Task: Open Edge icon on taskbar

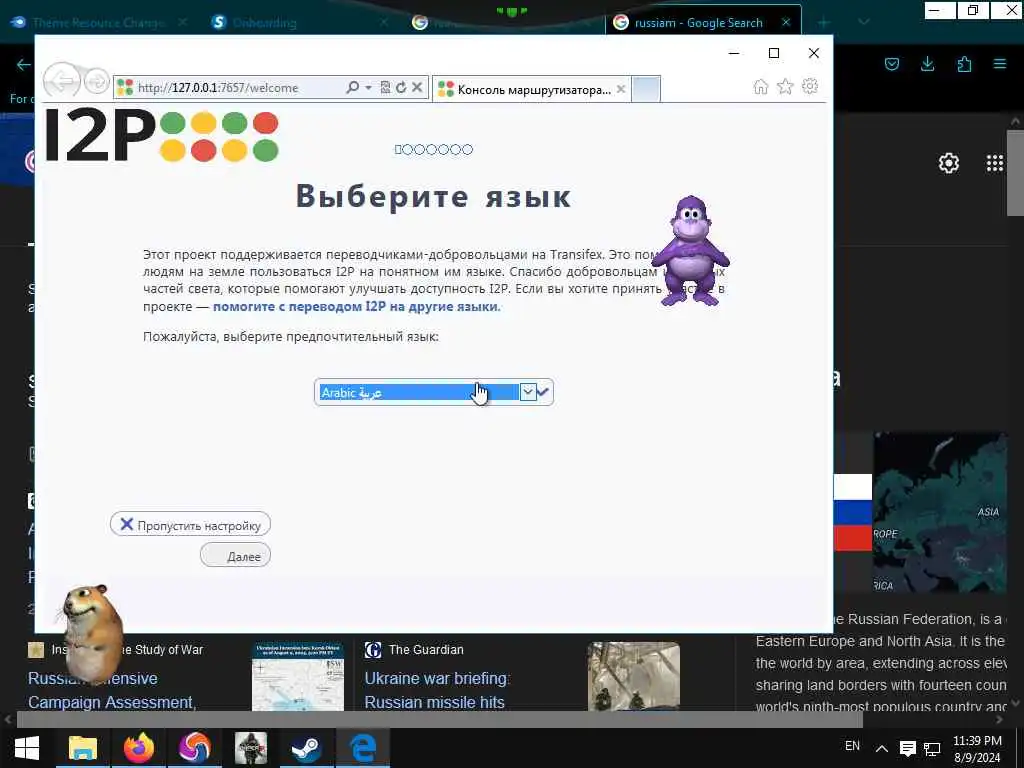Action: coord(362,748)
